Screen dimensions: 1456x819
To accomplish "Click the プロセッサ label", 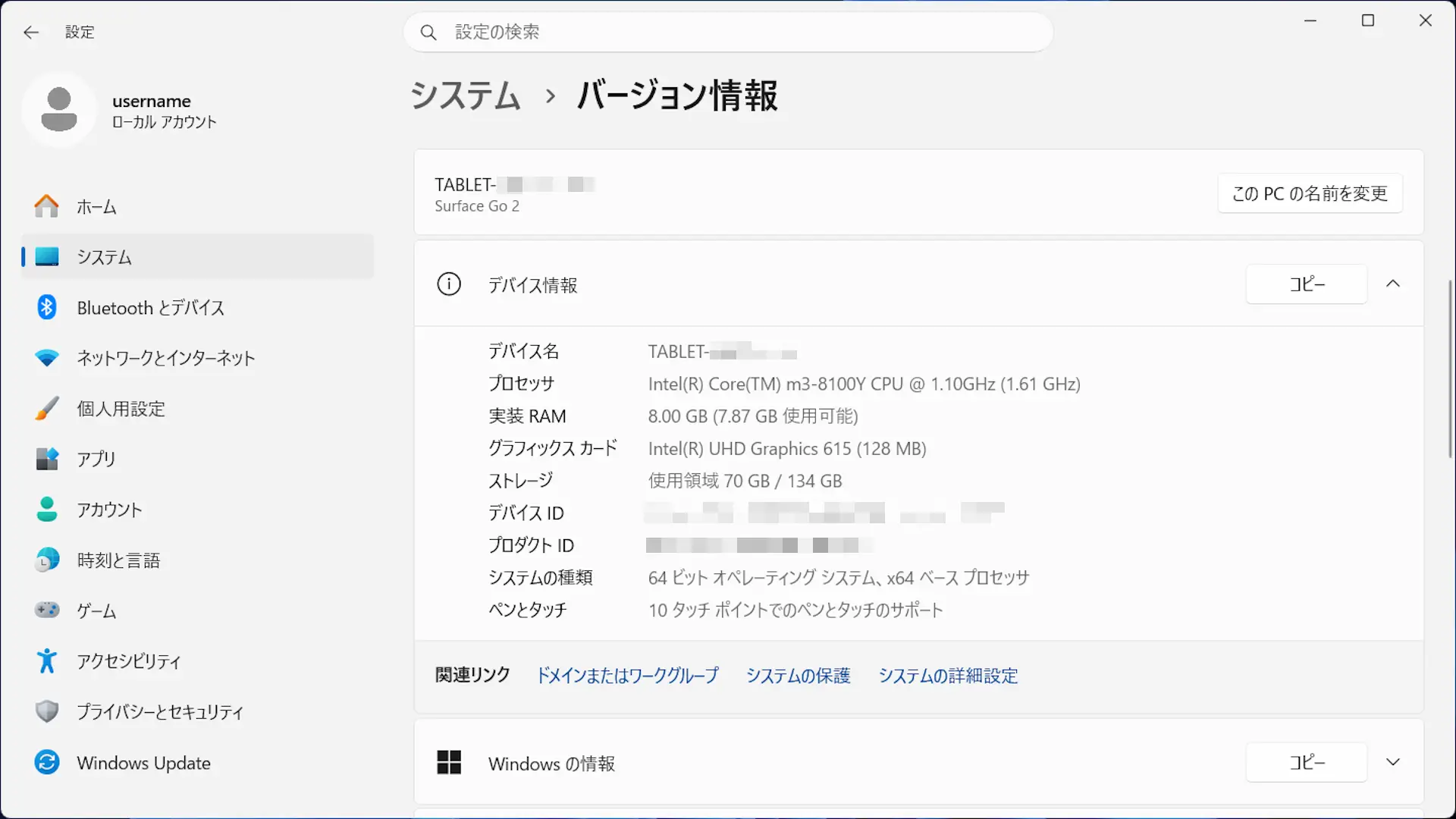I will point(521,384).
